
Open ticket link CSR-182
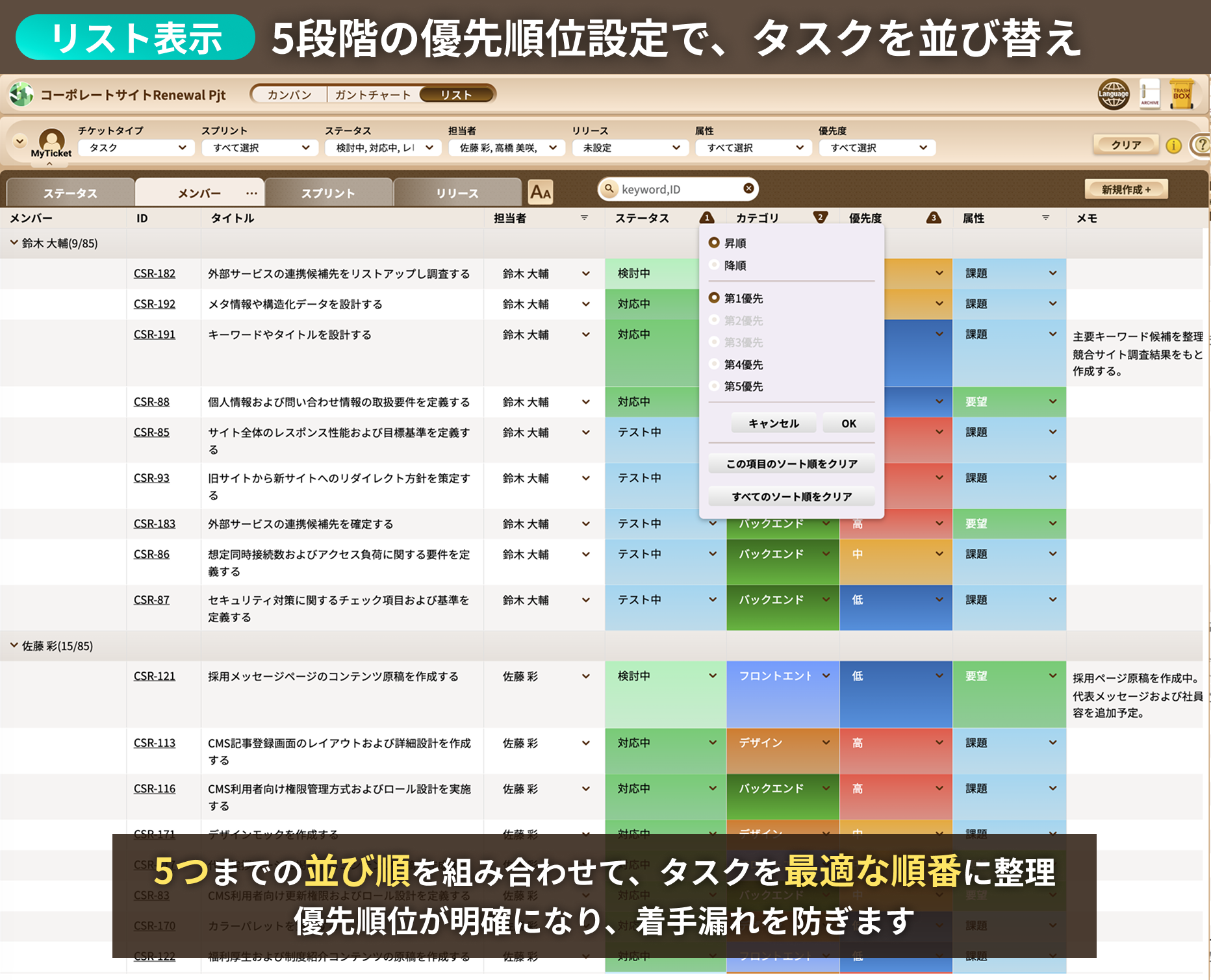(x=155, y=273)
